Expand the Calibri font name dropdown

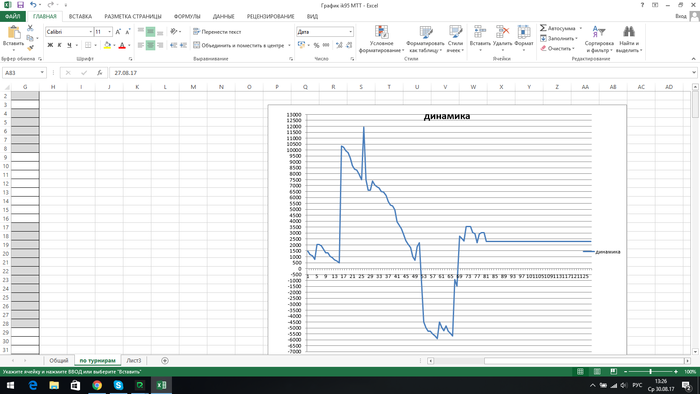coord(91,32)
